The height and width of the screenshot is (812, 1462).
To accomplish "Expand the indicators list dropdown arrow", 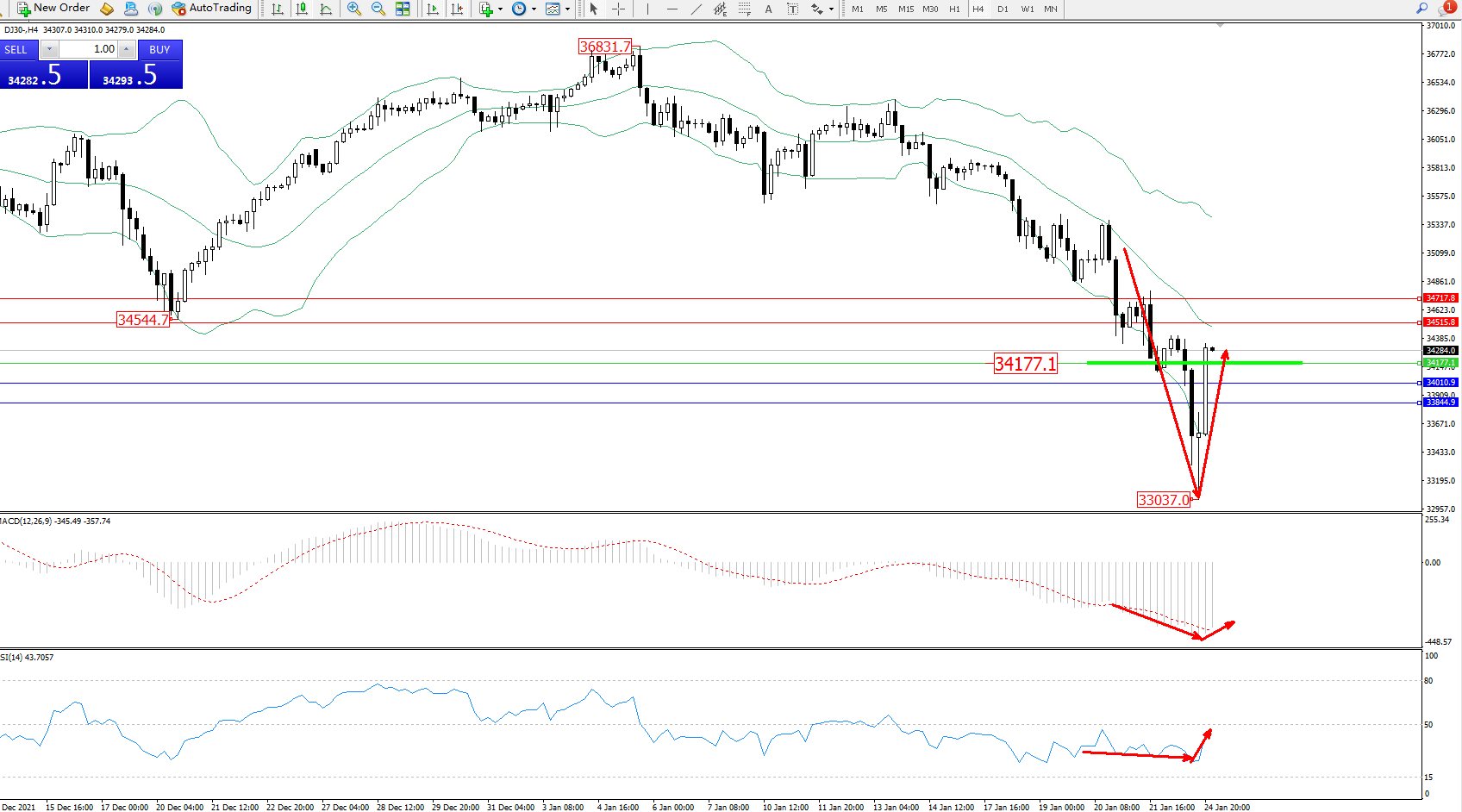I will pyautogui.click(x=500, y=9).
